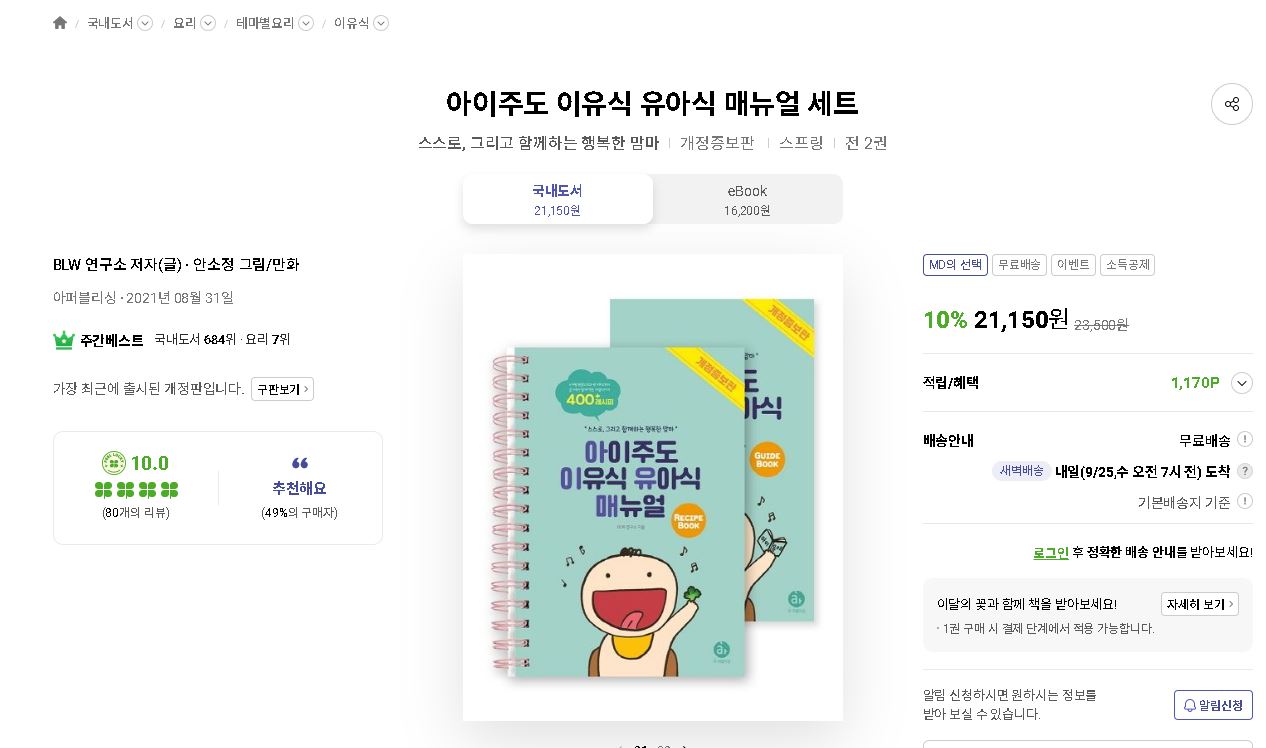Viewport: 1266px width, 748px height.
Task: Expand the 국내도서 breadcrumb dropdown
Action: coord(145,23)
